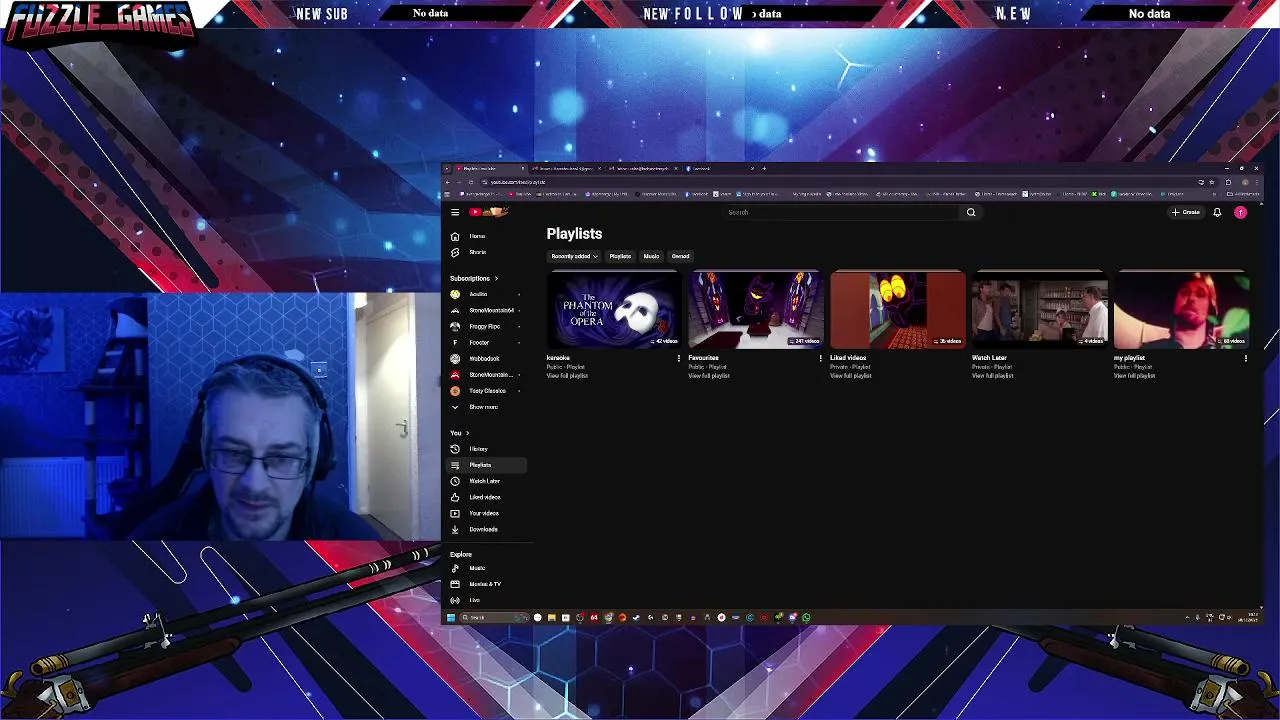Open a new browser tab

[x=765, y=168]
